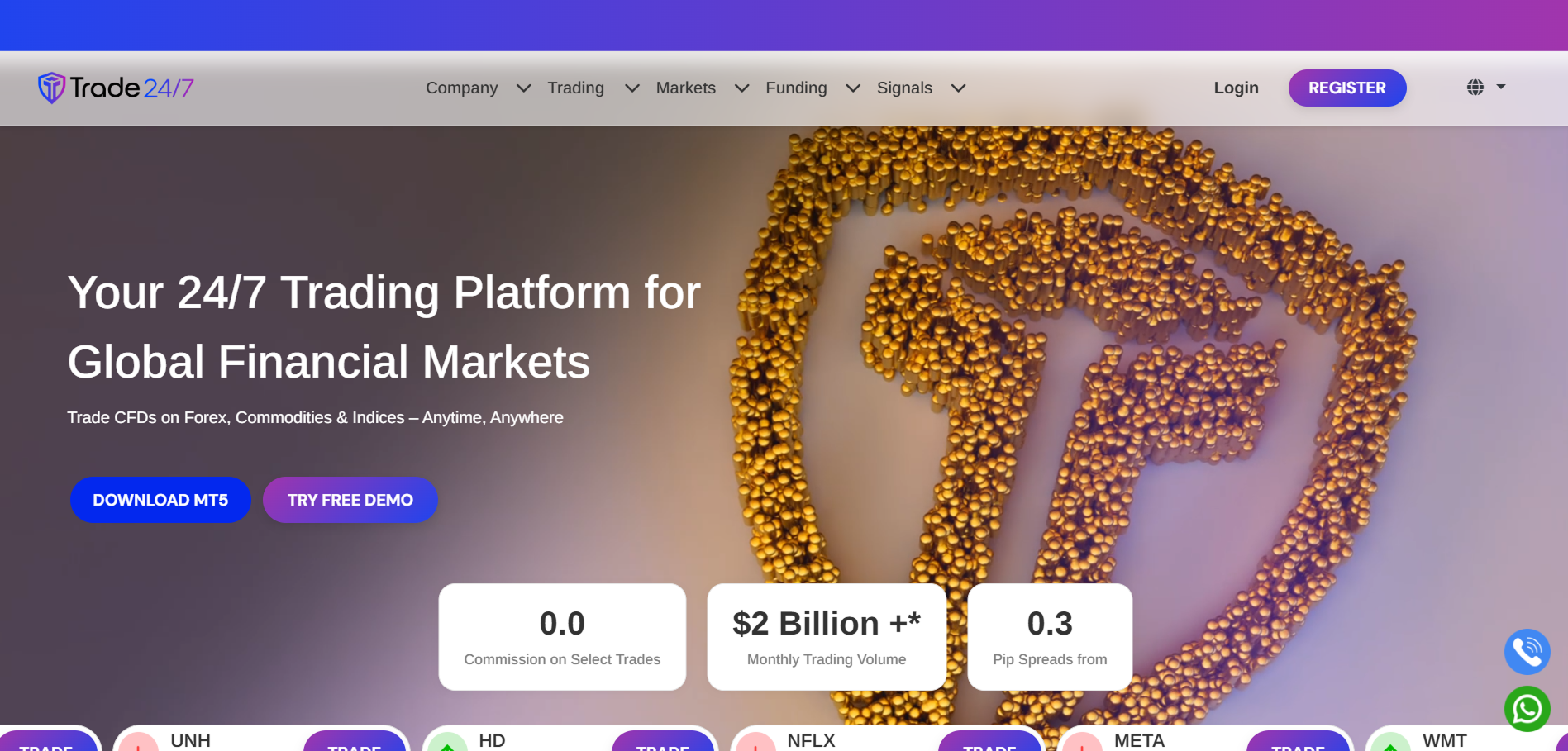
Task: Click the $2 Billion Monthly Trading Volume card
Action: (827, 637)
